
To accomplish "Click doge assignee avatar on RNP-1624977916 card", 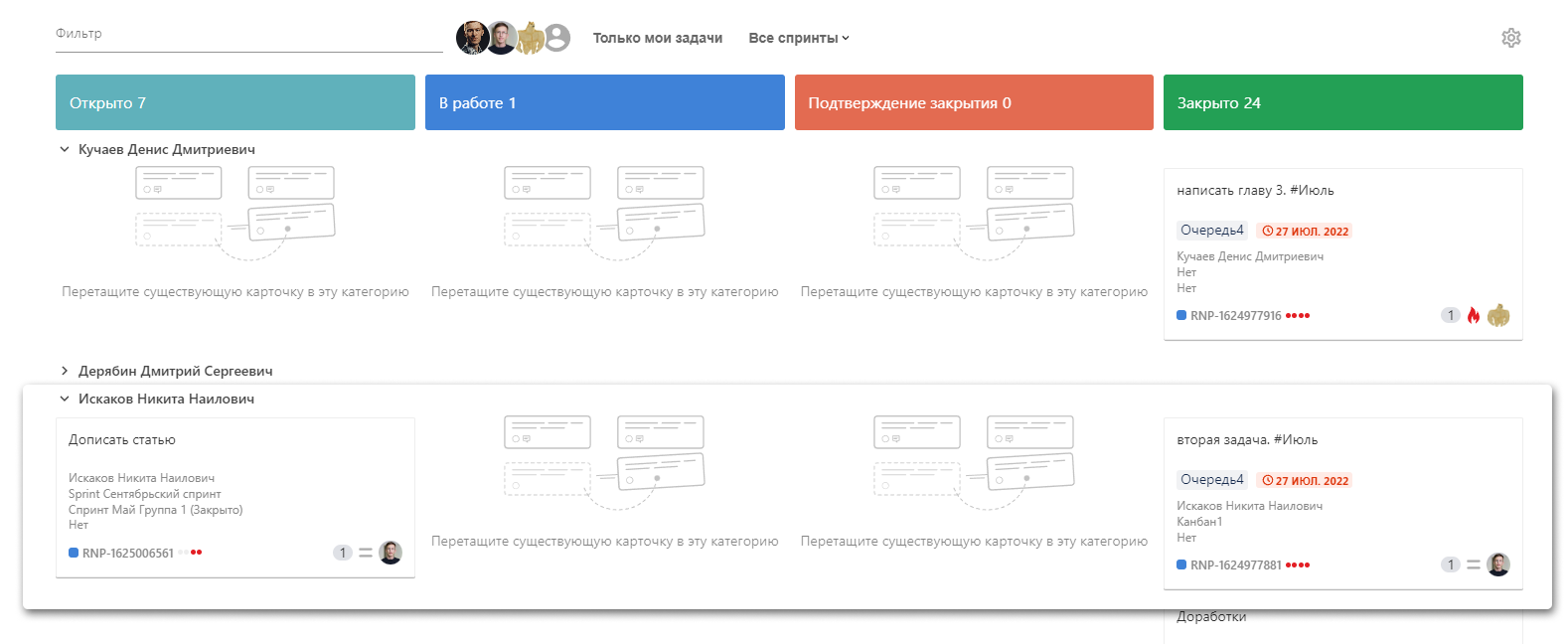I will tap(1498, 315).
